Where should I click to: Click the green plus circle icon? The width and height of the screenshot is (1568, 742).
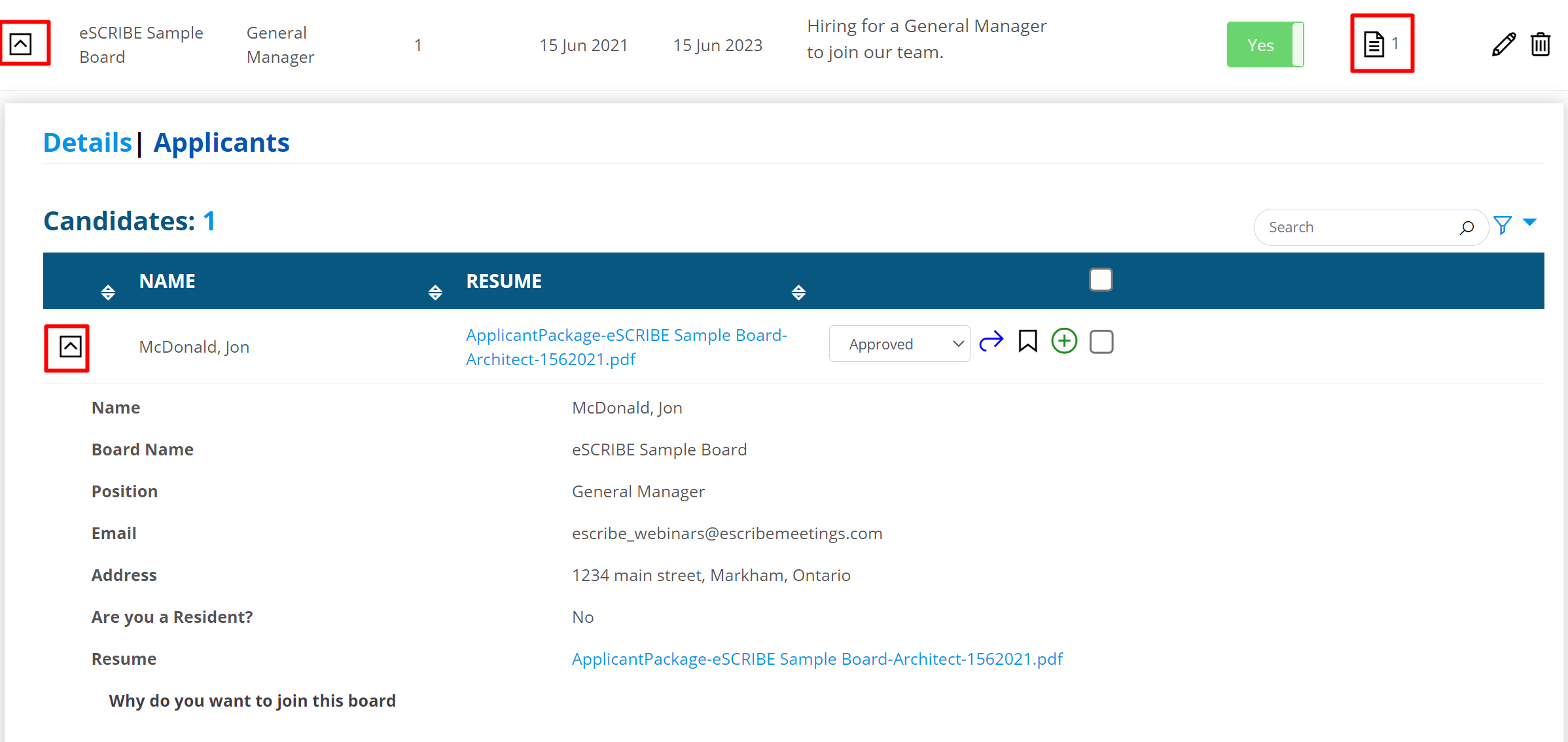[1064, 342]
